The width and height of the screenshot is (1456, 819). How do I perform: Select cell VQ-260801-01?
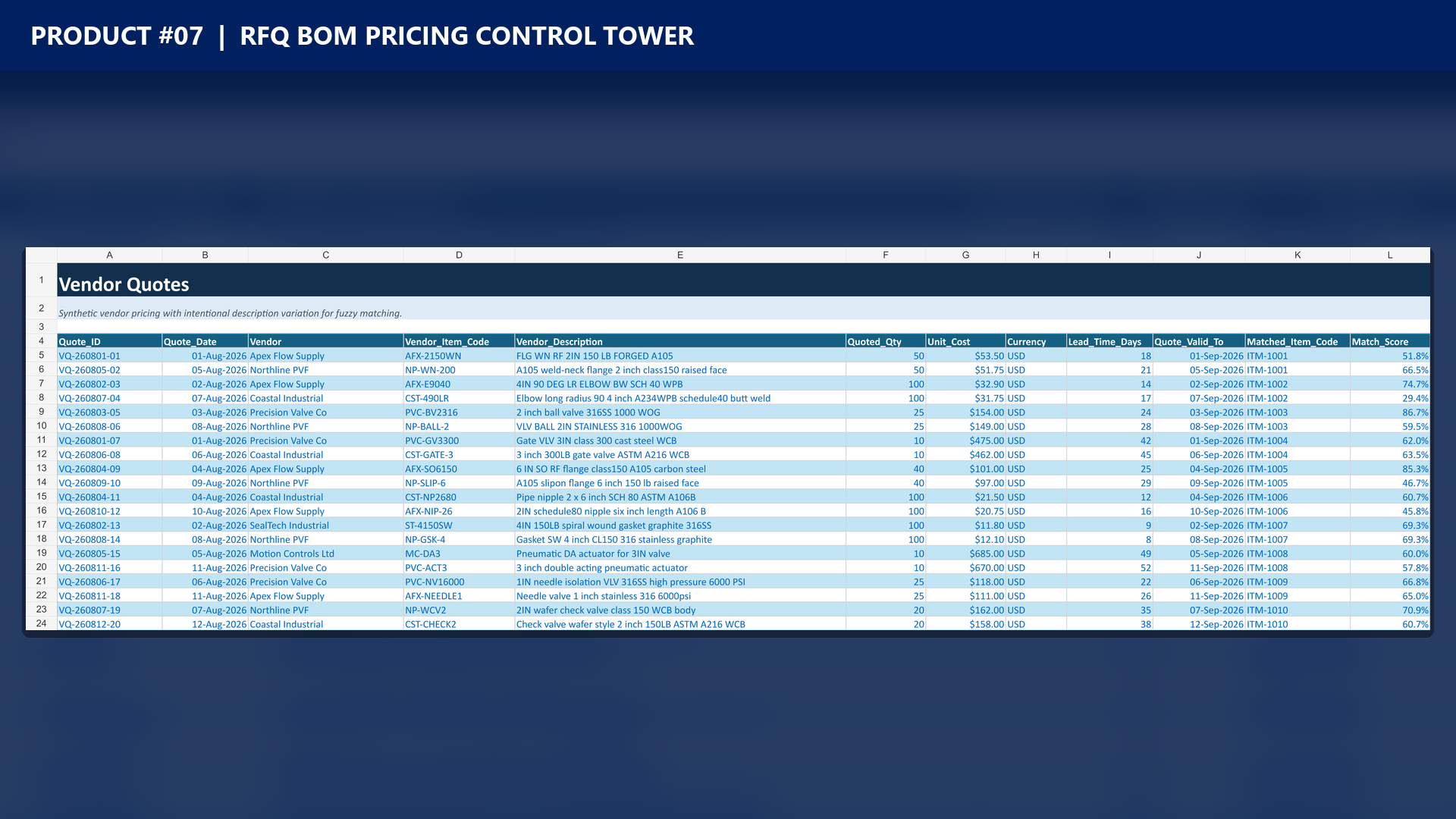point(109,356)
